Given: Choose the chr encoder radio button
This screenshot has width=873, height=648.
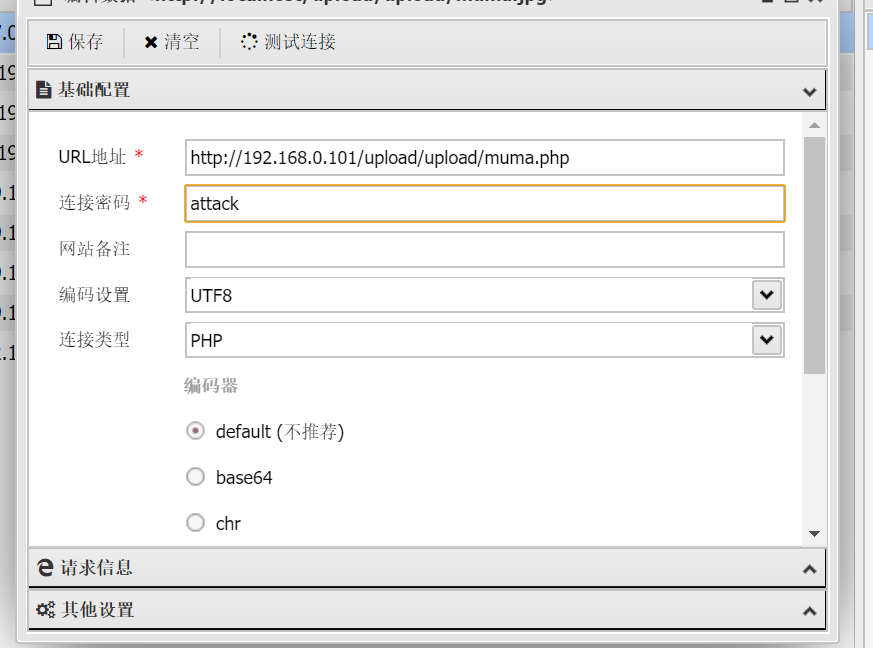Looking at the screenshot, I should coord(196,523).
